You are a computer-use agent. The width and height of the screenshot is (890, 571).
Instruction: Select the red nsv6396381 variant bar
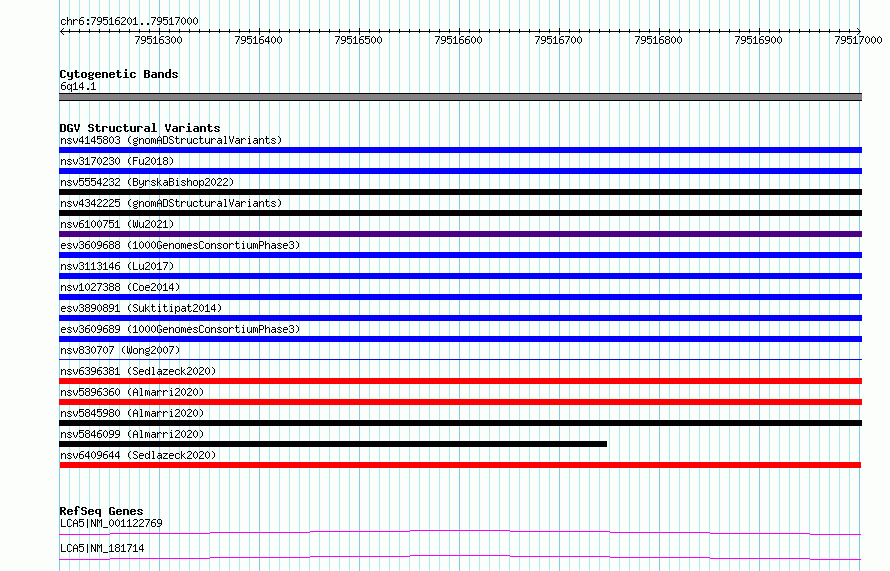(460, 381)
